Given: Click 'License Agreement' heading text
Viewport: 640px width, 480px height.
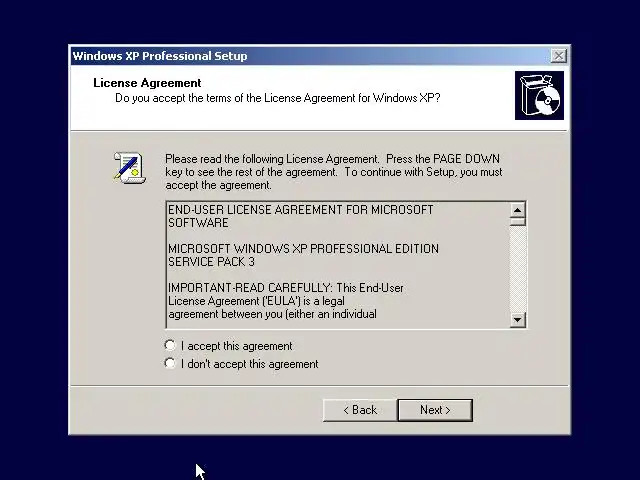Looking at the screenshot, I should [147, 83].
